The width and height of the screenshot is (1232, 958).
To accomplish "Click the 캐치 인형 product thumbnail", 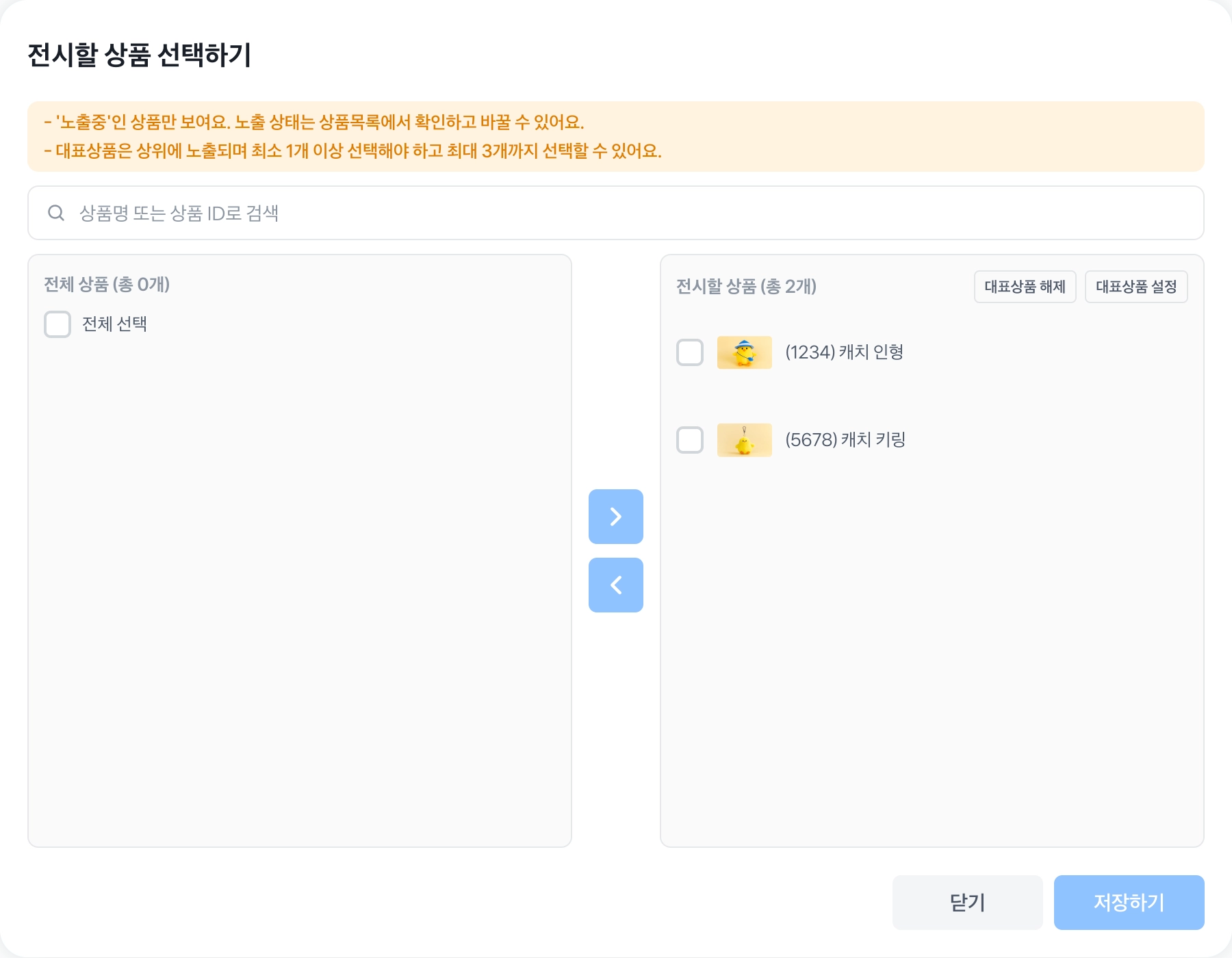I will tap(744, 352).
